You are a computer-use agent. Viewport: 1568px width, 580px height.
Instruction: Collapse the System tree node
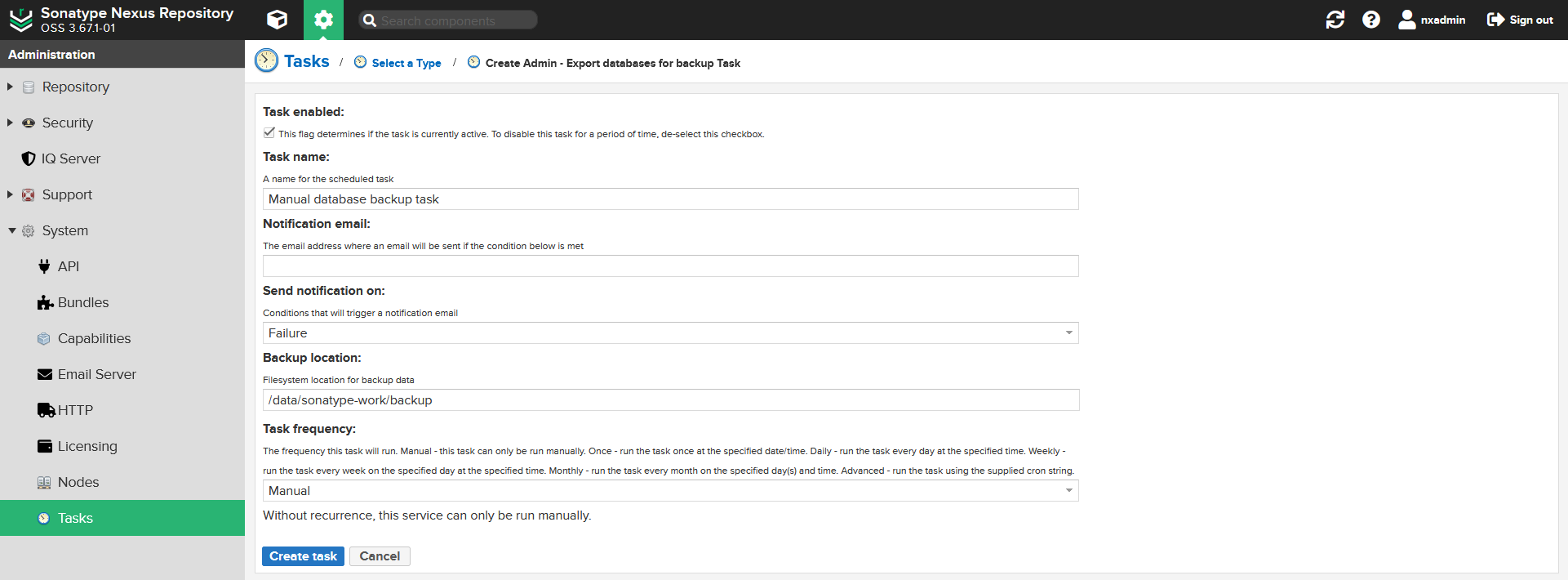(x=11, y=230)
